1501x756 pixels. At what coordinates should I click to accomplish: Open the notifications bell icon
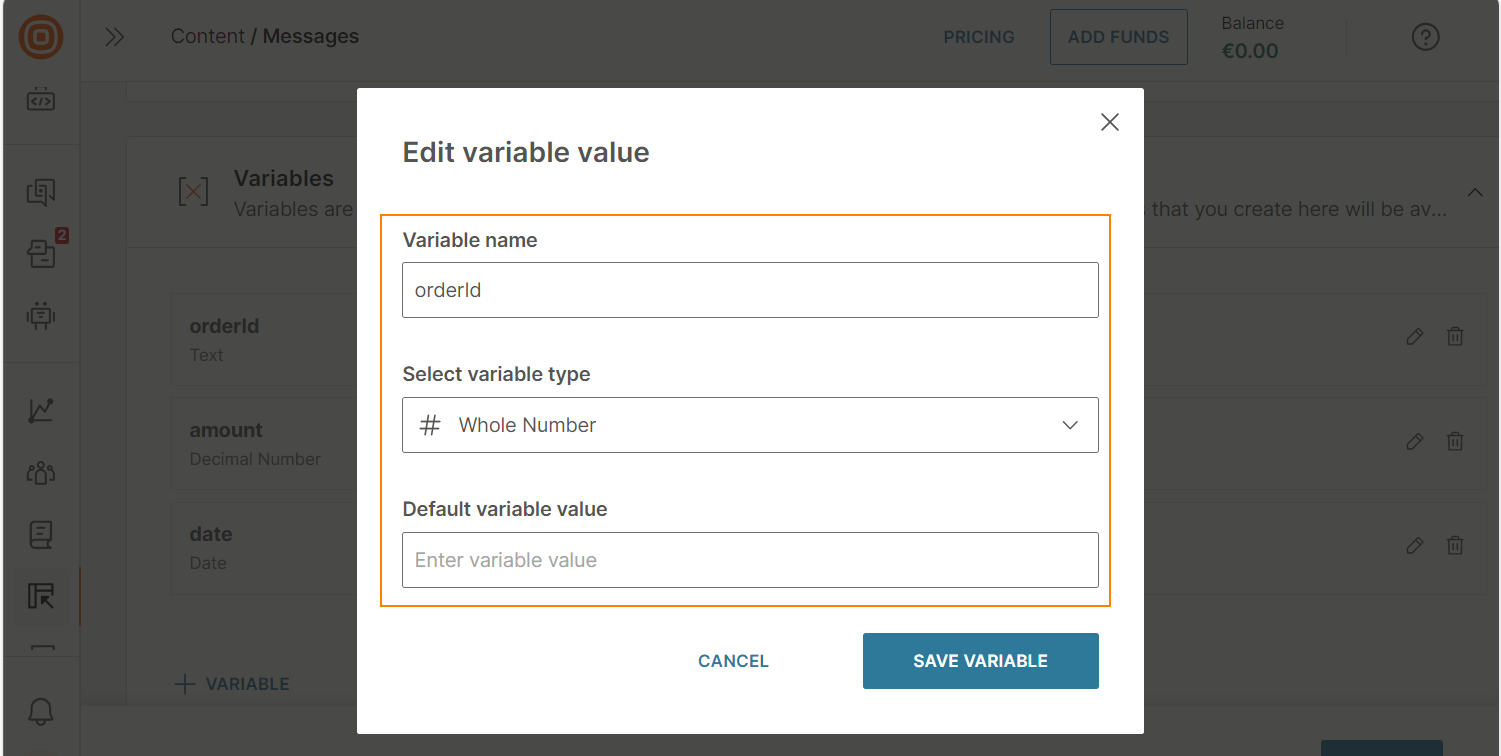[40, 710]
